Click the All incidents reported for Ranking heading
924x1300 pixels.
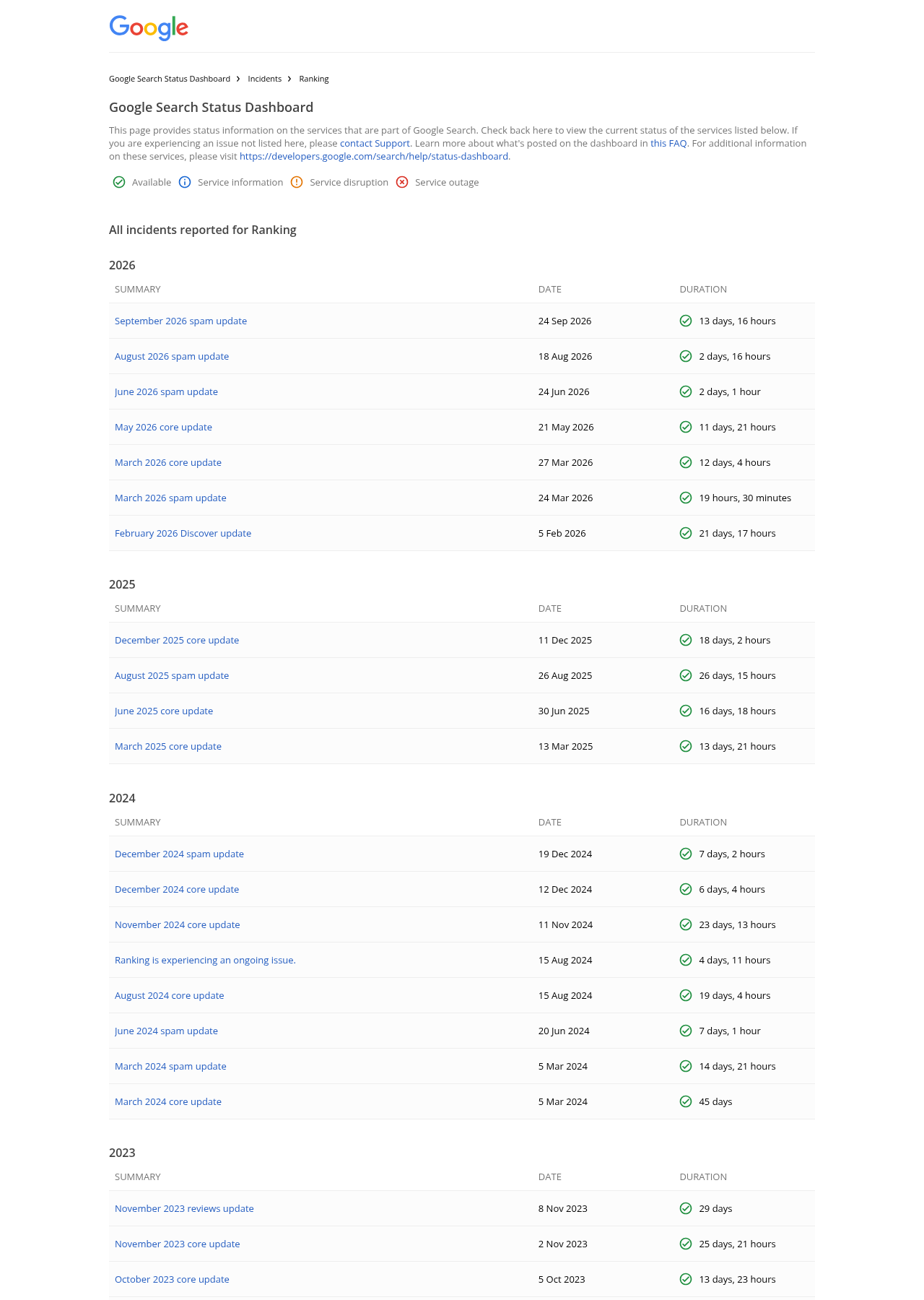click(203, 230)
